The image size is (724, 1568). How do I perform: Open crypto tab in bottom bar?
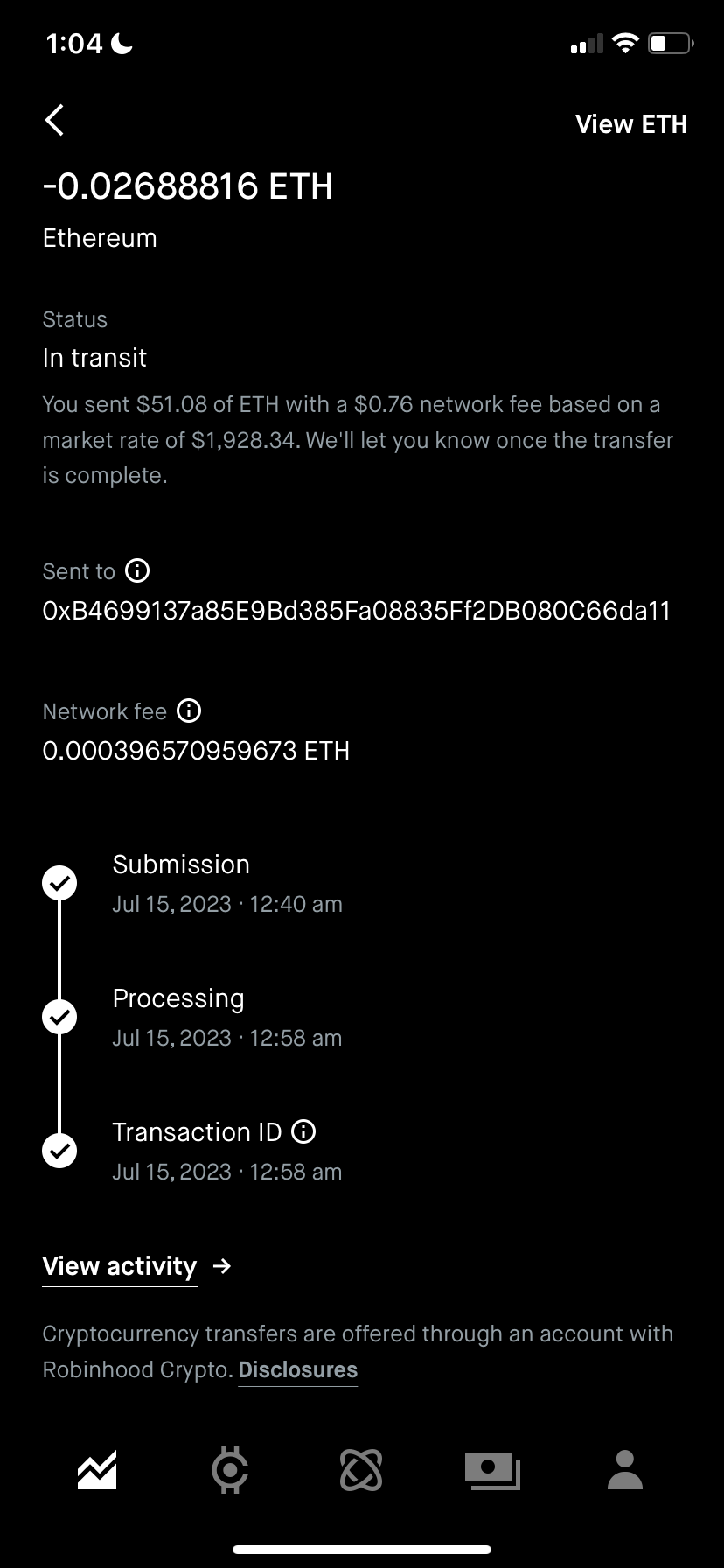click(230, 1470)
